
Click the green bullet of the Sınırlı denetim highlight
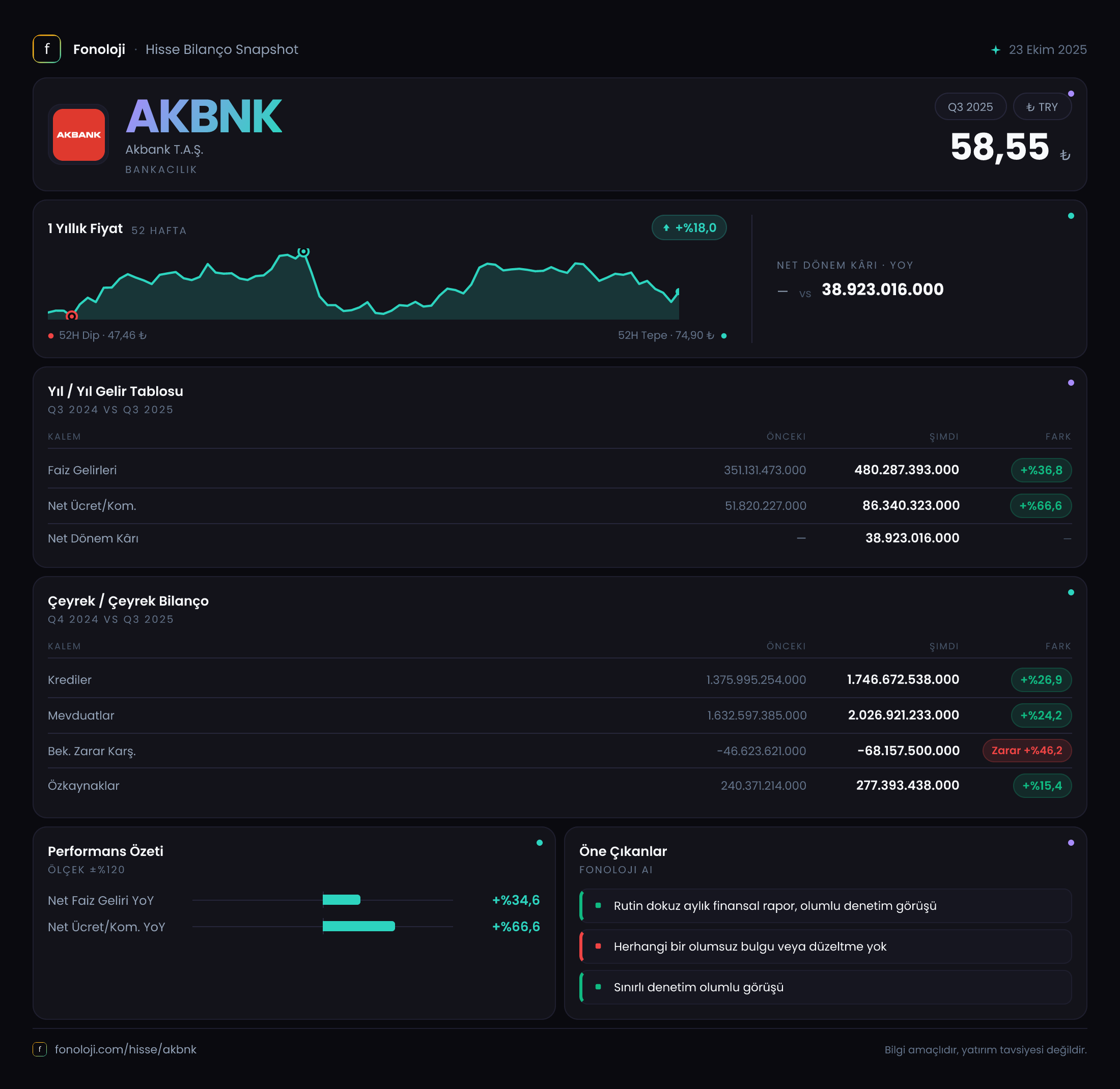coord(598,987)
